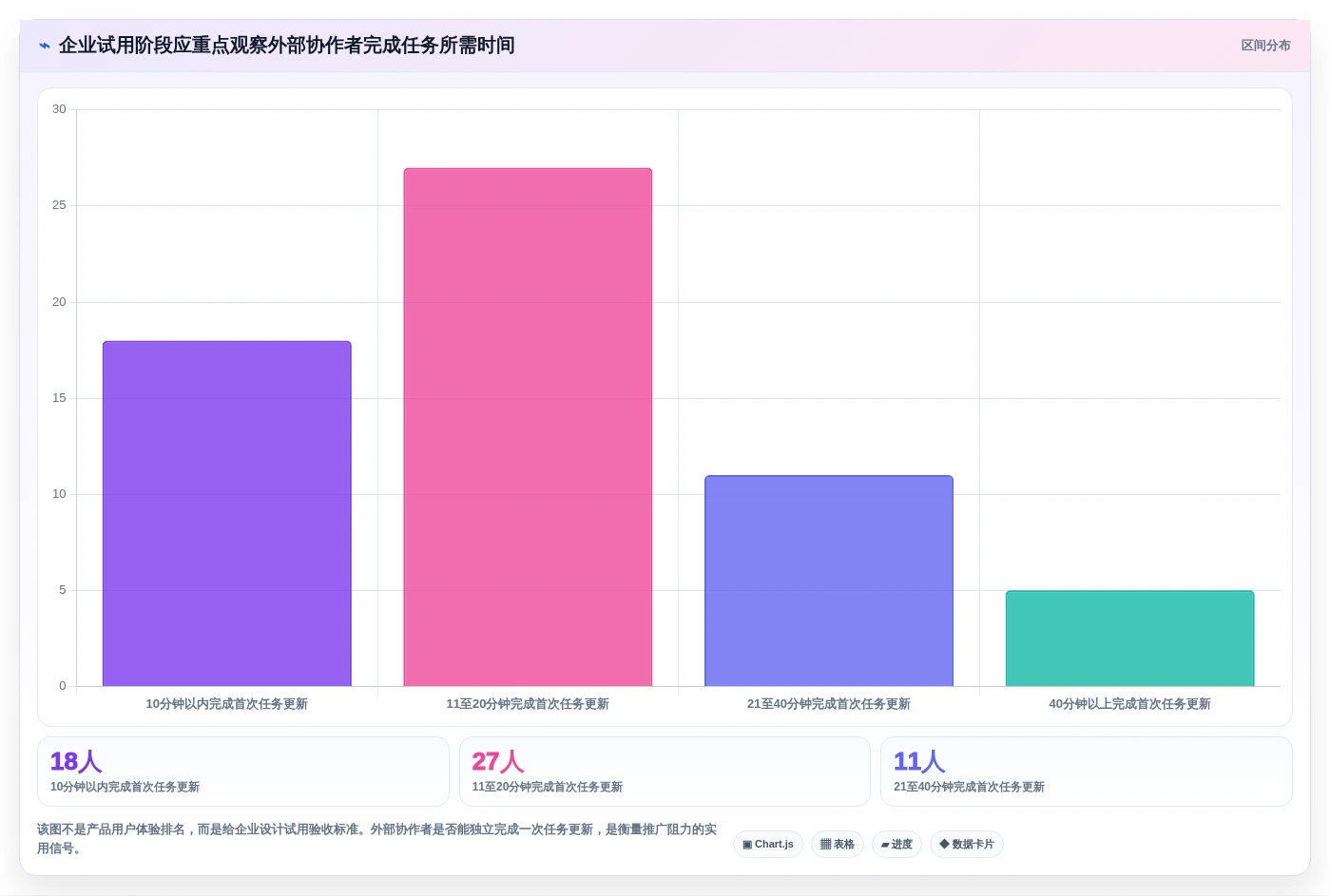Select the blue bar for 21至40分钟
The height and width of the screenshot is (896, 1330).
829,581
